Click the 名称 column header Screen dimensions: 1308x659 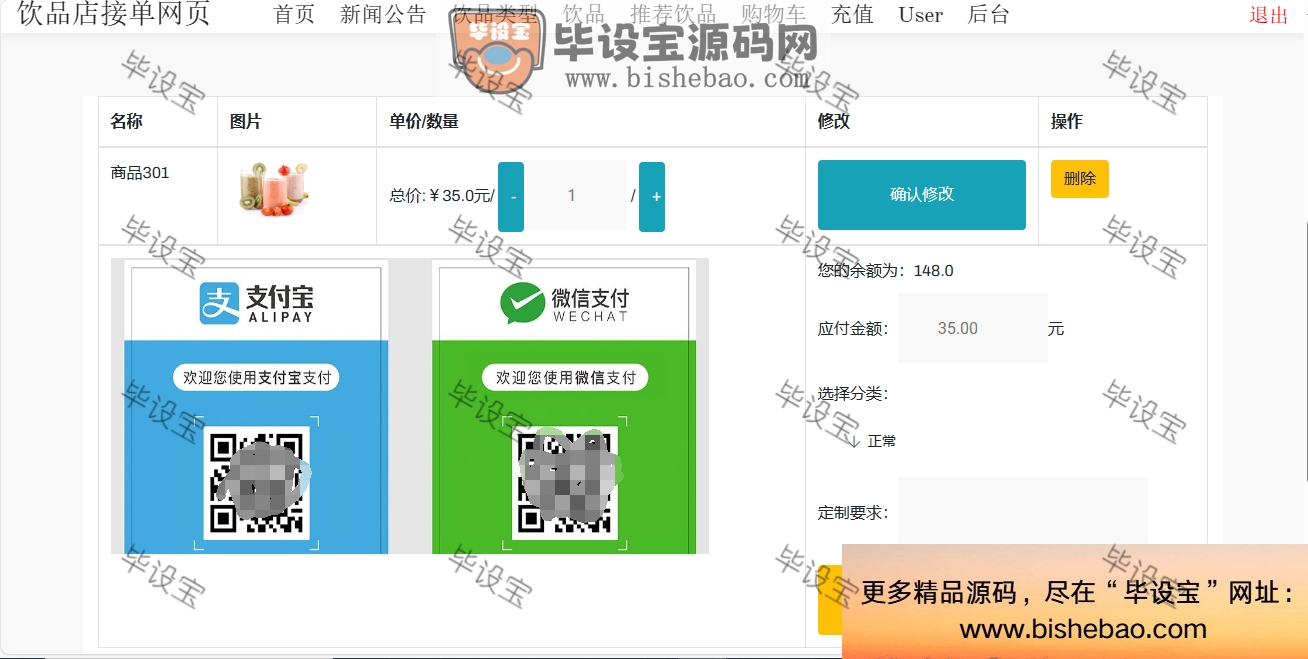(126, 121)
